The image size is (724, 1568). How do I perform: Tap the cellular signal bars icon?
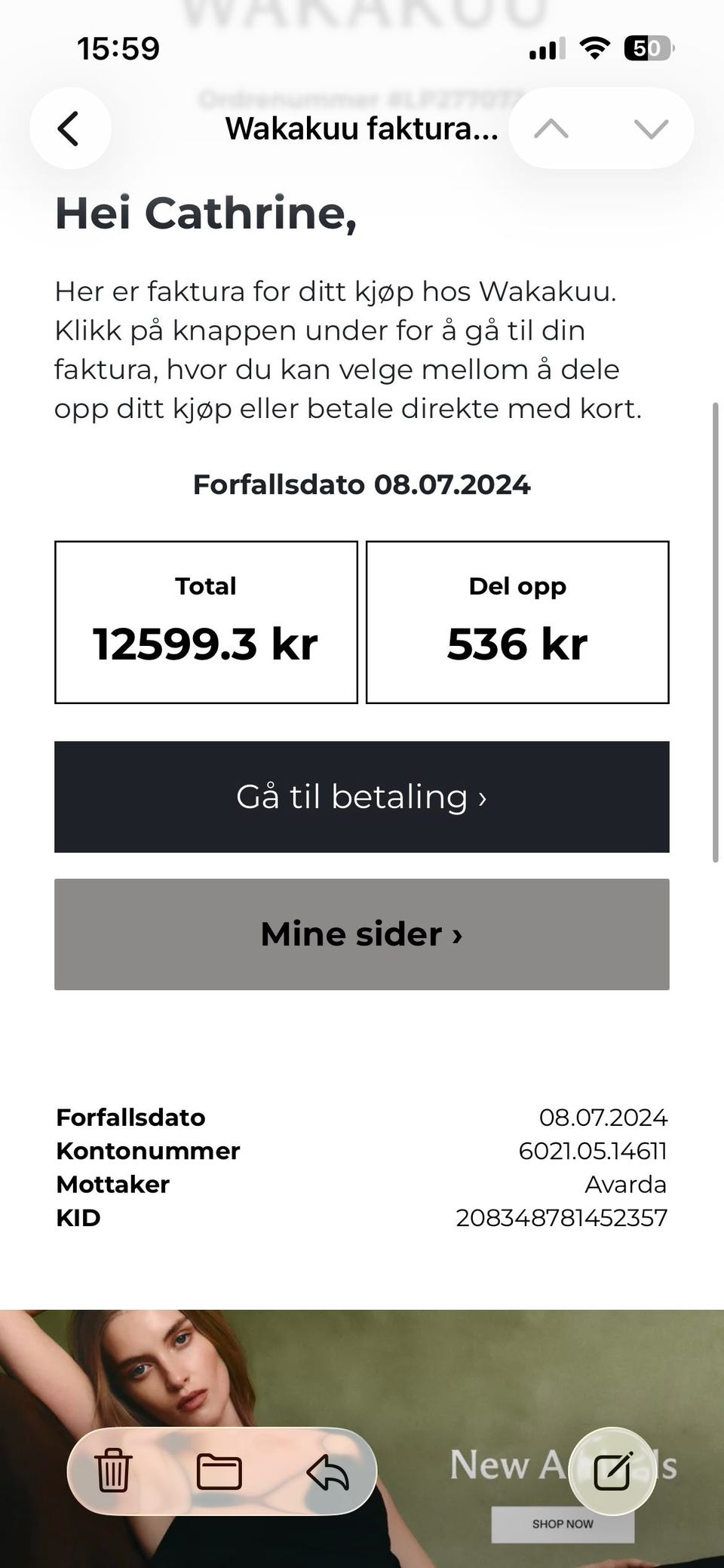click(x=547, y=49)
